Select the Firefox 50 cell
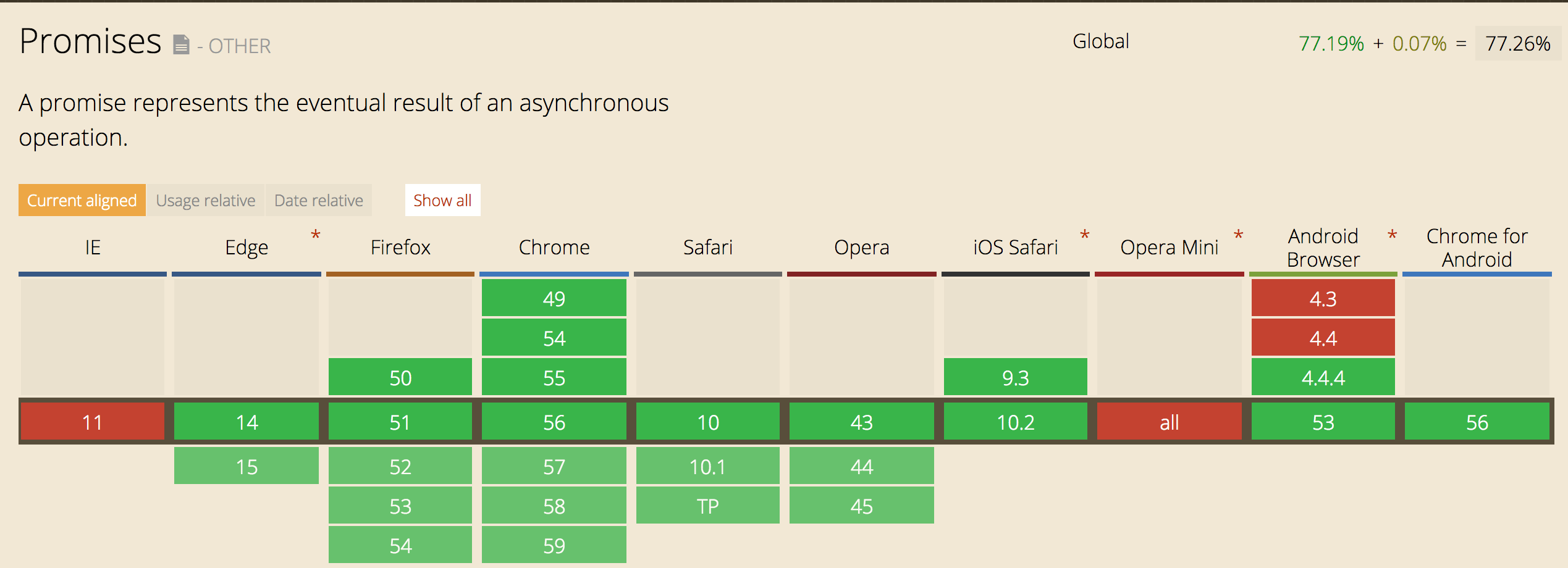Screen dimensions: 1568x568 click(400, 377)
